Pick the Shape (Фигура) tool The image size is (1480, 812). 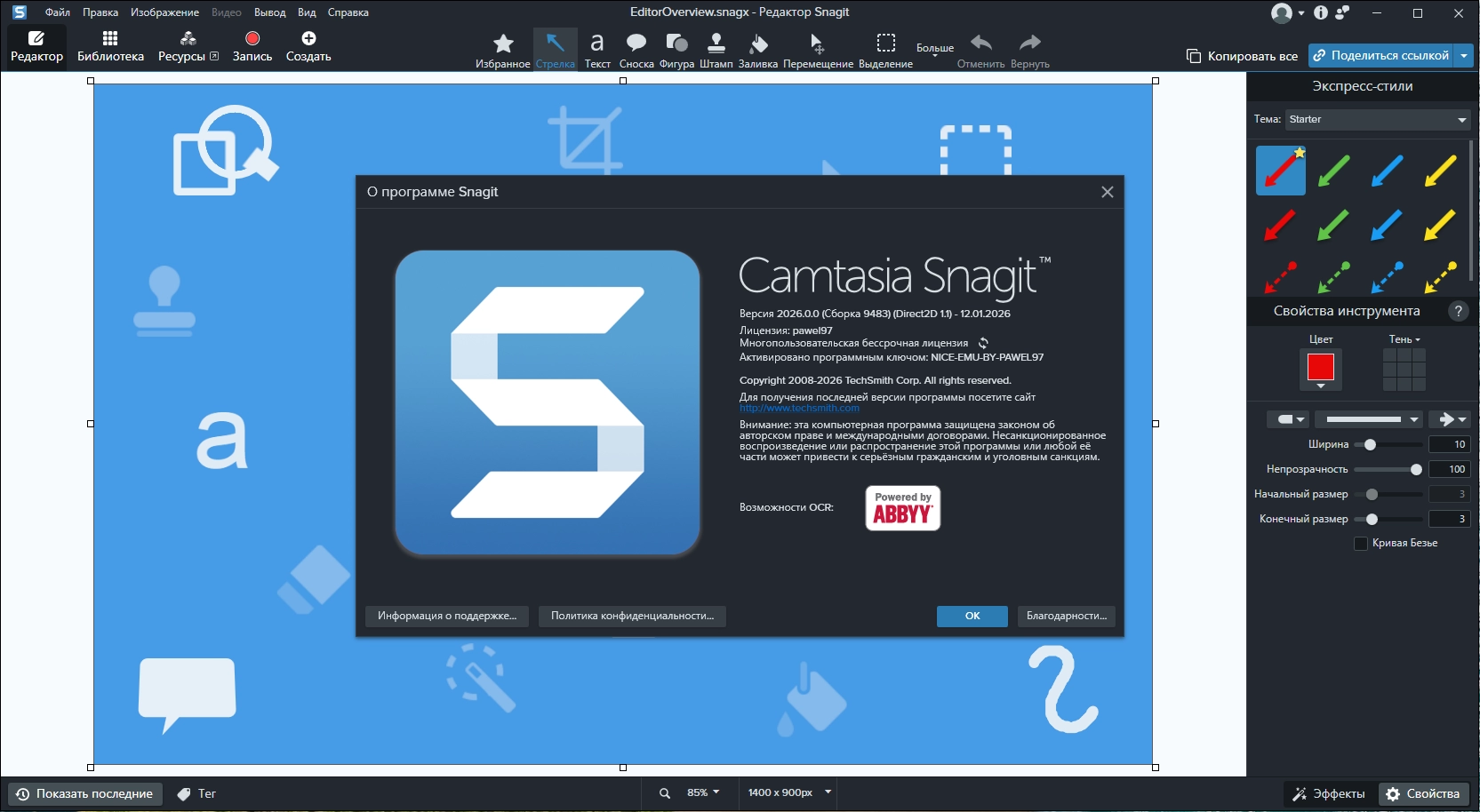(x=676, y=50)
